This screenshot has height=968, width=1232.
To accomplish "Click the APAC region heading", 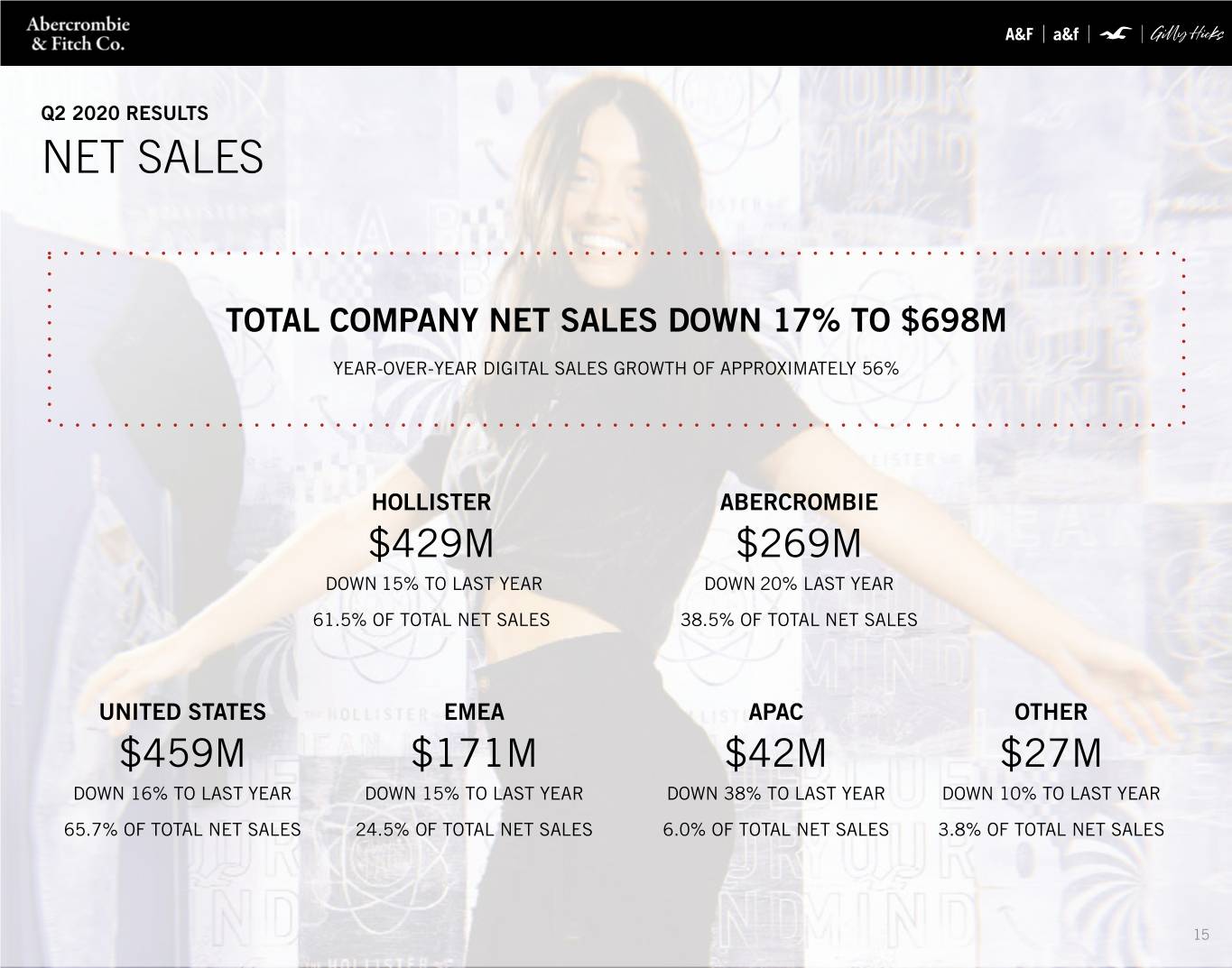I will (776, 712).
